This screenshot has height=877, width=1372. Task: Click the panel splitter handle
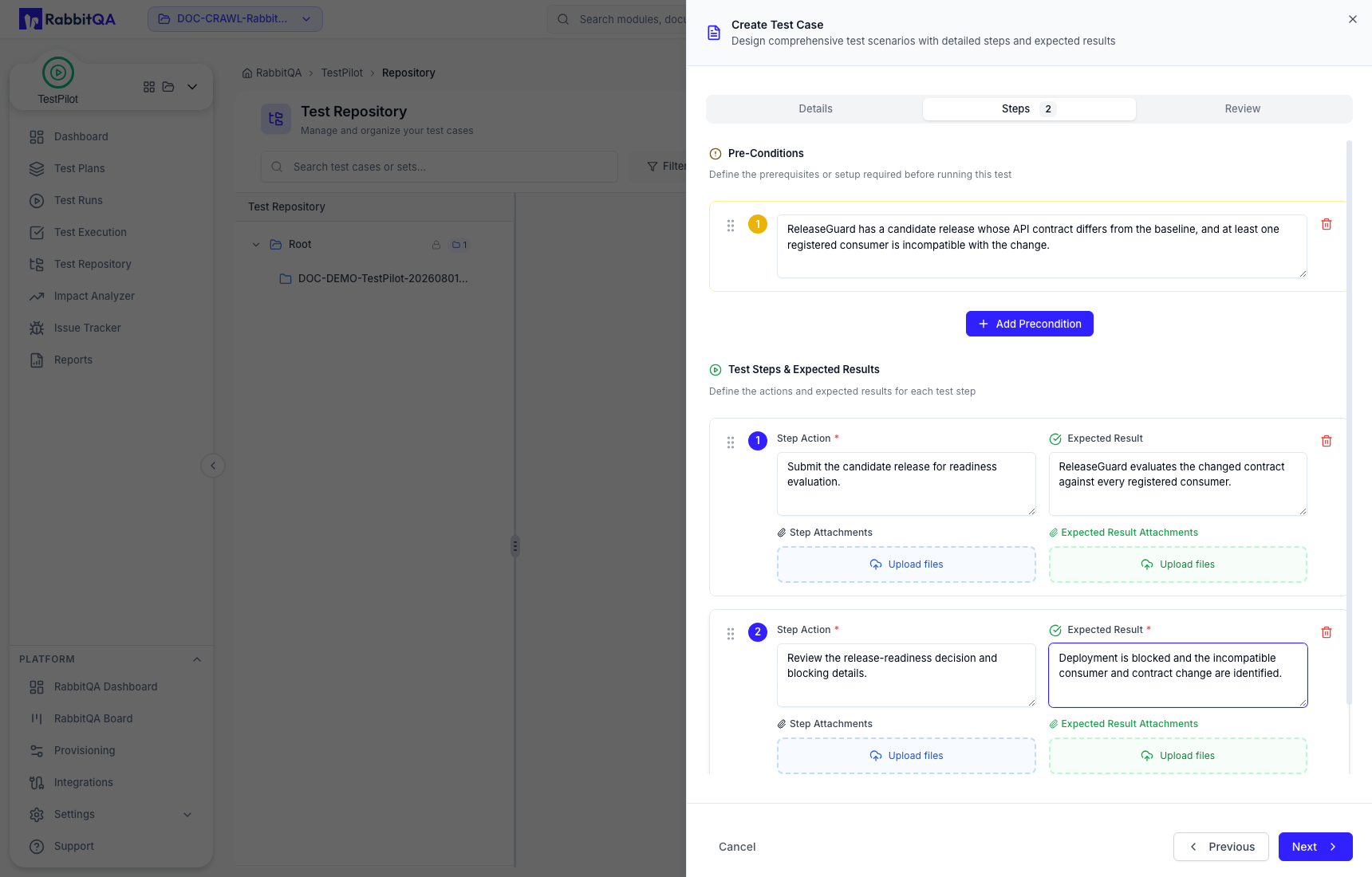click(x=515, y=546)
